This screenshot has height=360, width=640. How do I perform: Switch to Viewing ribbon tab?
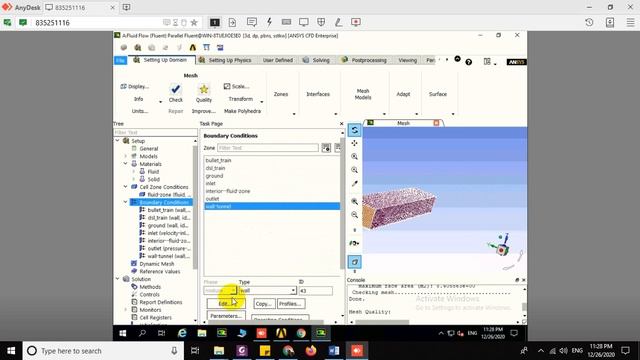407,60
